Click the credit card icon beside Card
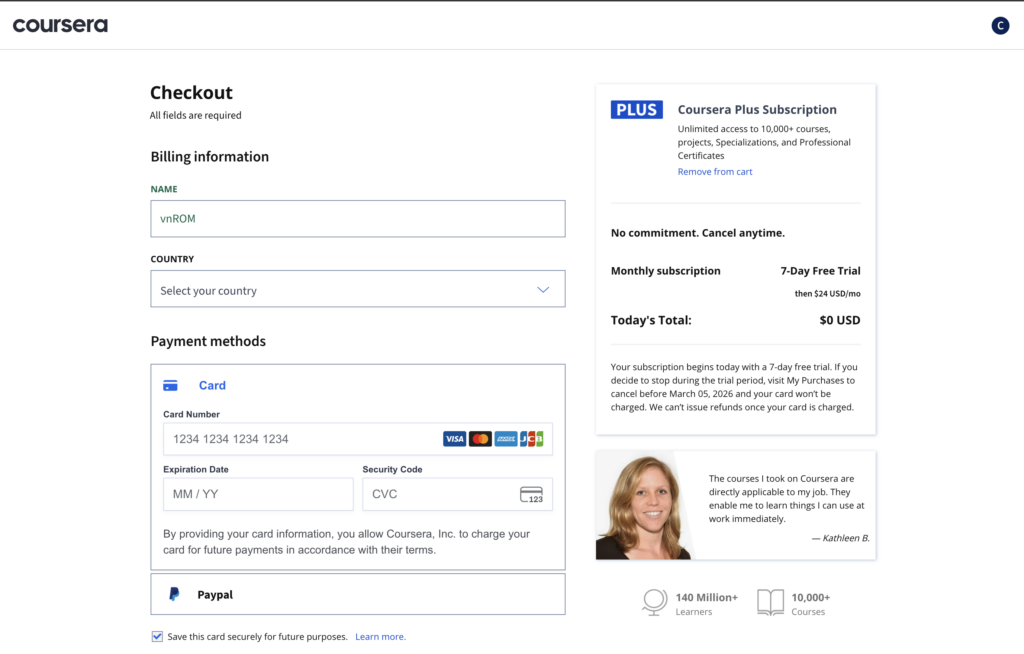This screenshot has height=654, width=1024. (170, 386)
